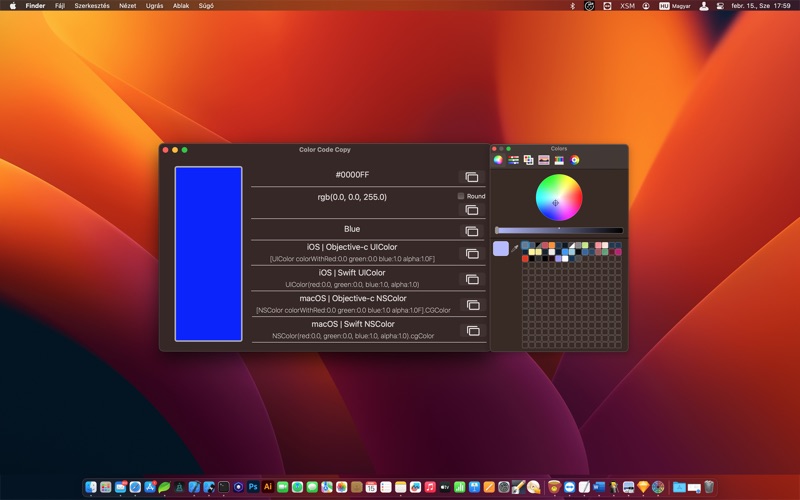800x500 pixels.
Task: Open the Szerkesztés menu
Action: point(92,6)
